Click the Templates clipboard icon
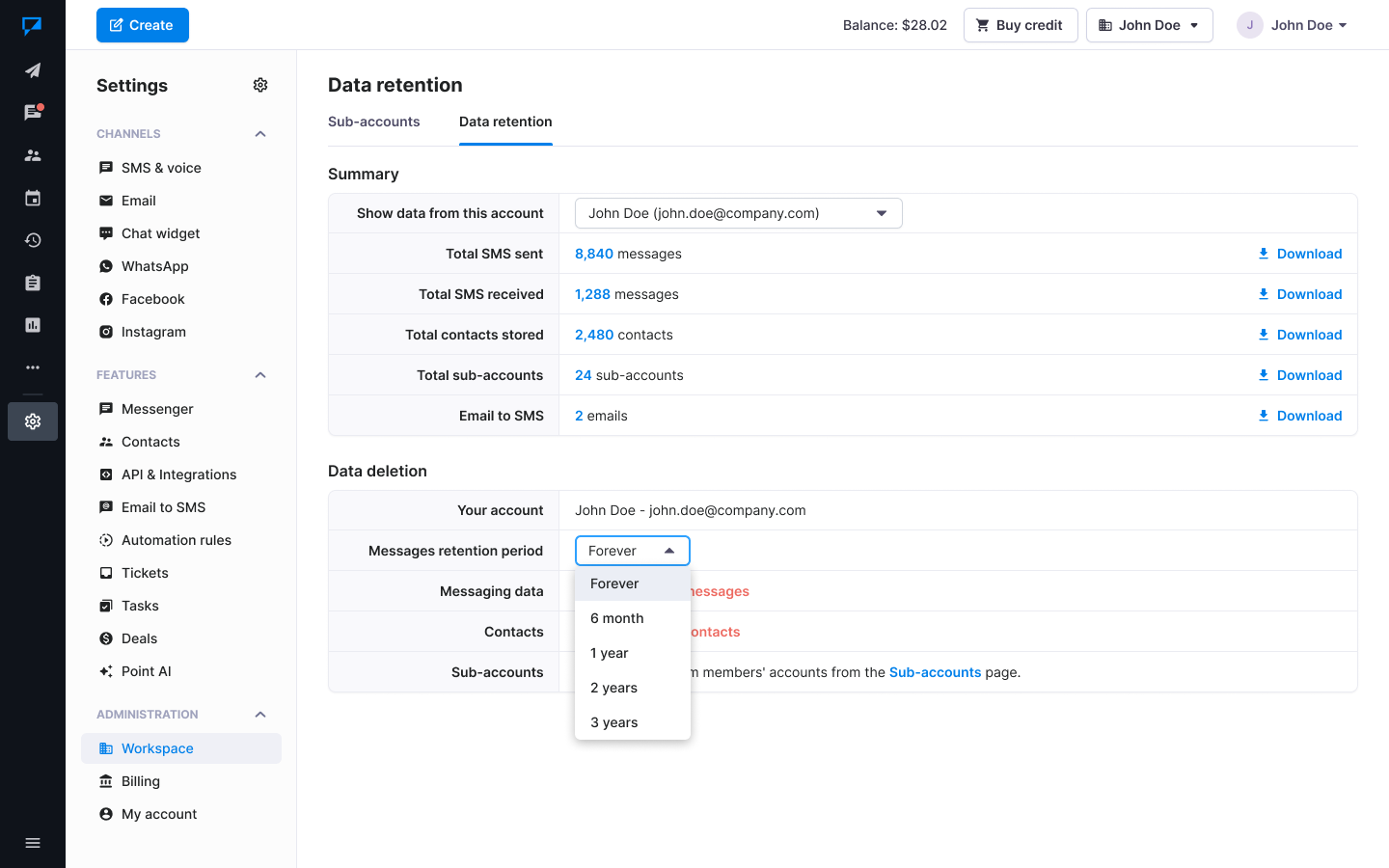The height and width of the screenshot is (868, 1389). tap(33, 283)
